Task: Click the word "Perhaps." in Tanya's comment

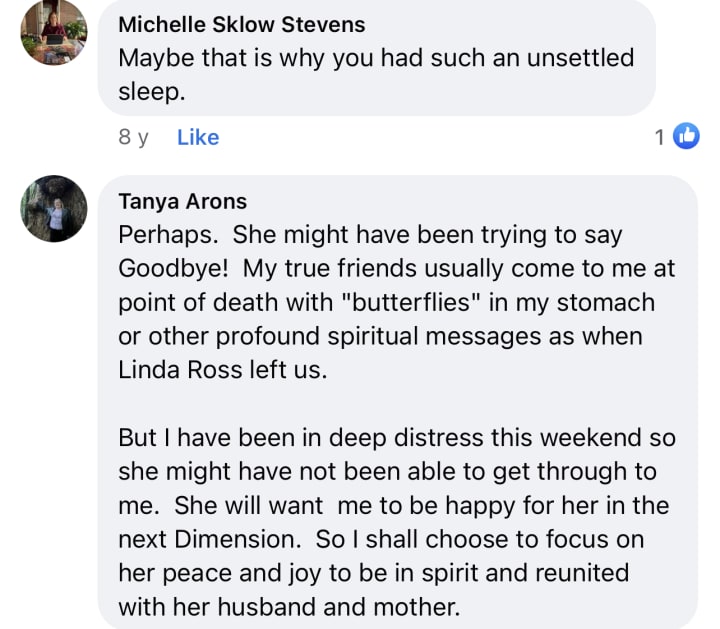Action: (x=163, y=235)
